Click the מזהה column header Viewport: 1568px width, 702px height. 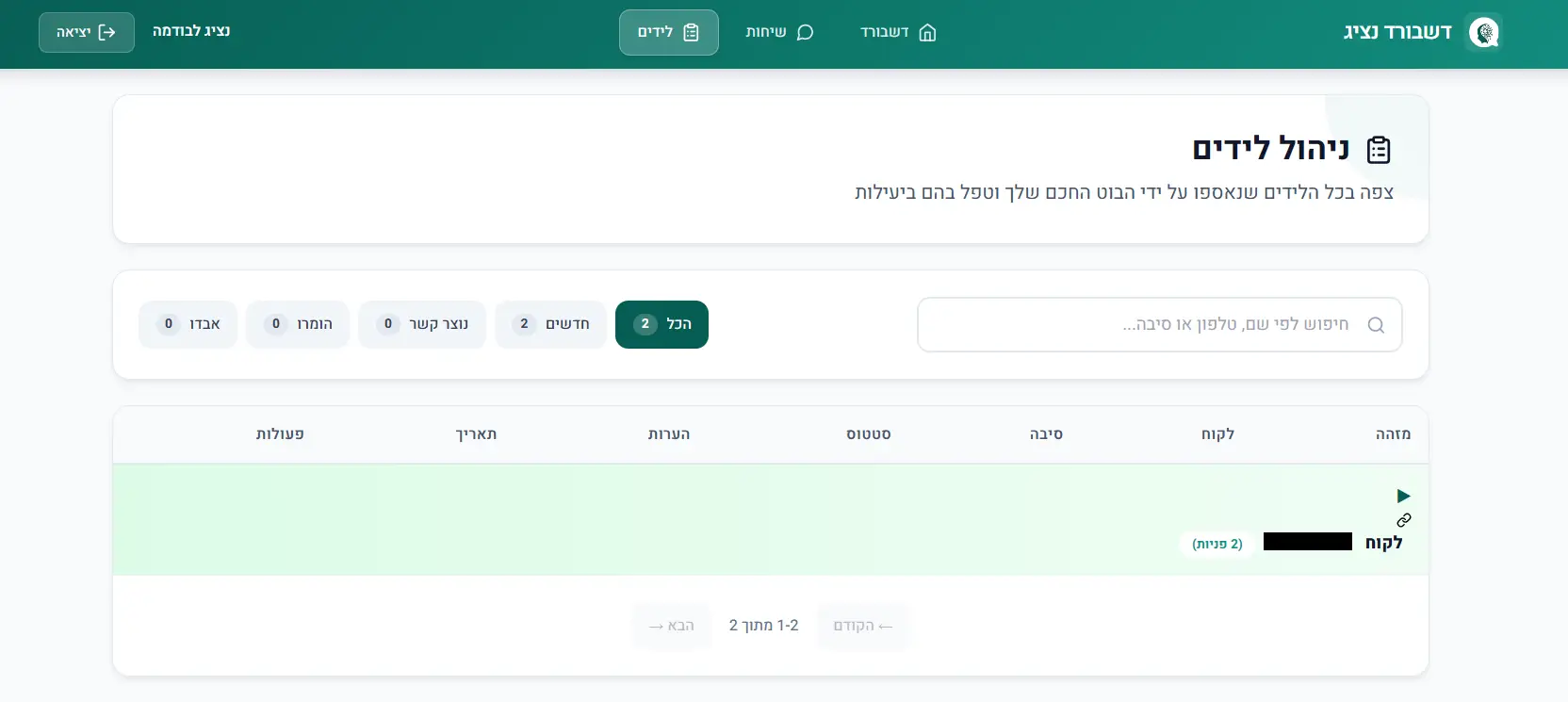1393,434
